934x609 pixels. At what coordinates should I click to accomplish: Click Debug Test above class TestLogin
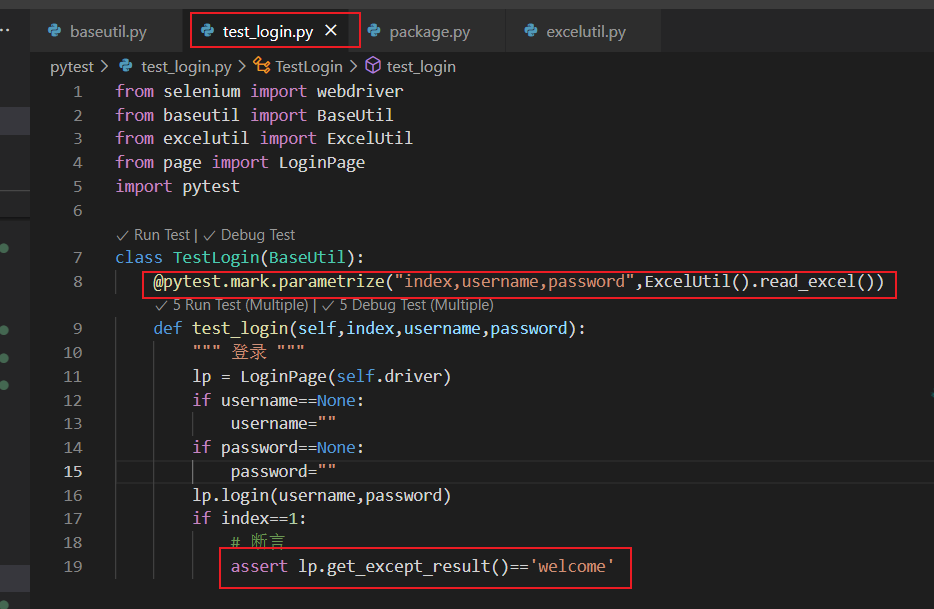point(257,235)
